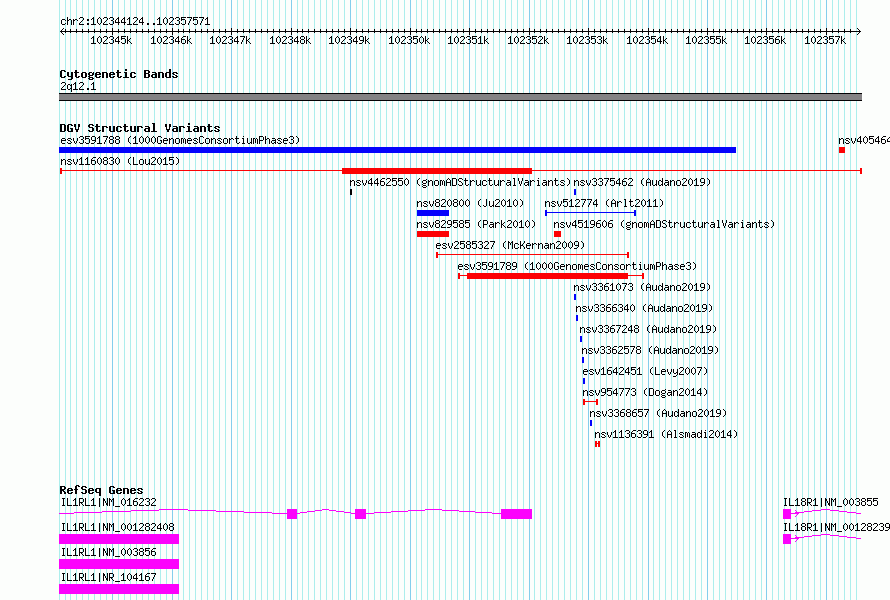Open the IL1RL1|NR_104167 transcript label

tap(108, 577)
